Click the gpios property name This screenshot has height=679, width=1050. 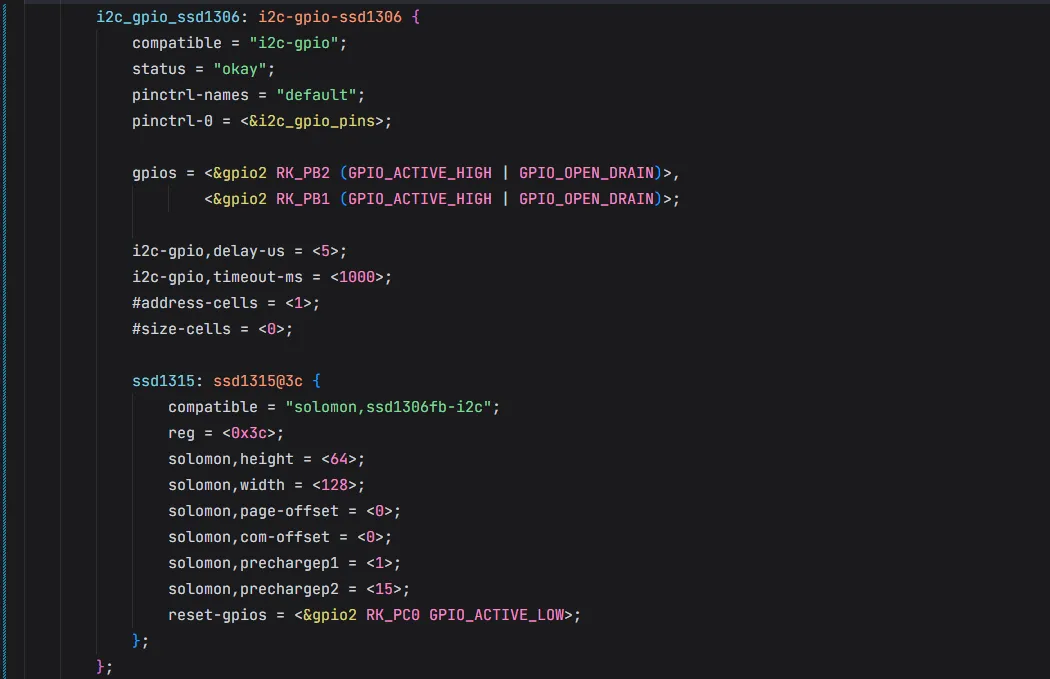pyautogui.click(x=154, y=173)
